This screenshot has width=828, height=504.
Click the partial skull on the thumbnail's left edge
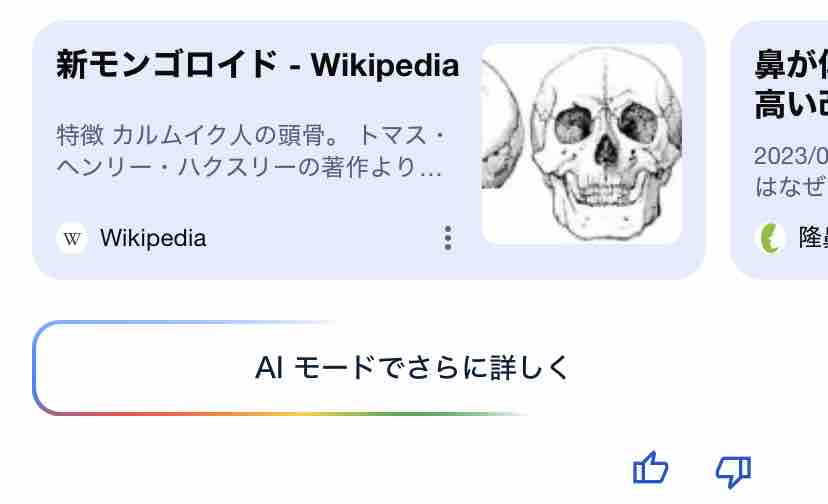[499, 126]
